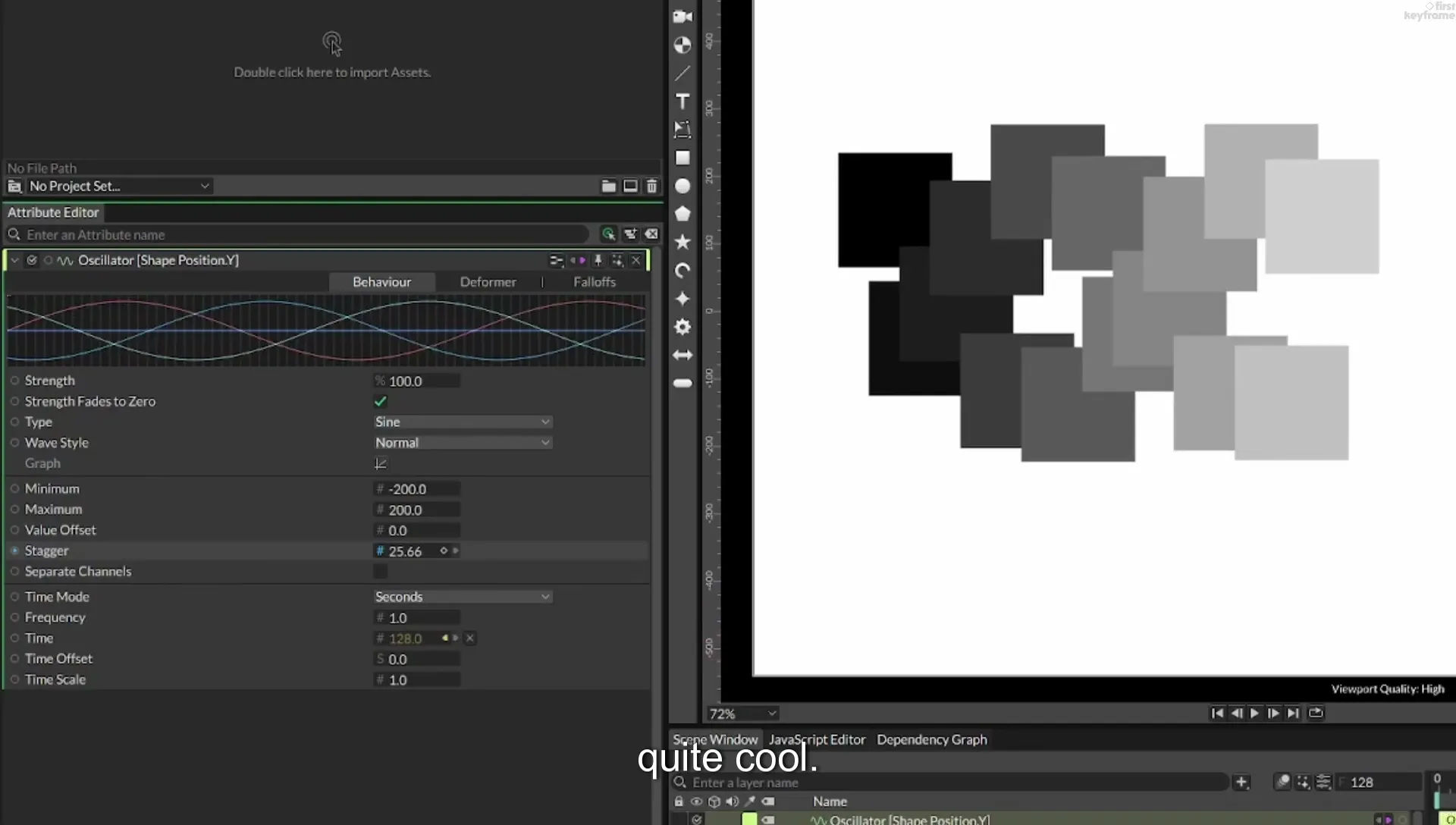The height and width of the screenshot is (825, 1456).
Task: Select the Pen line tool
Action: tap(682, 74)
